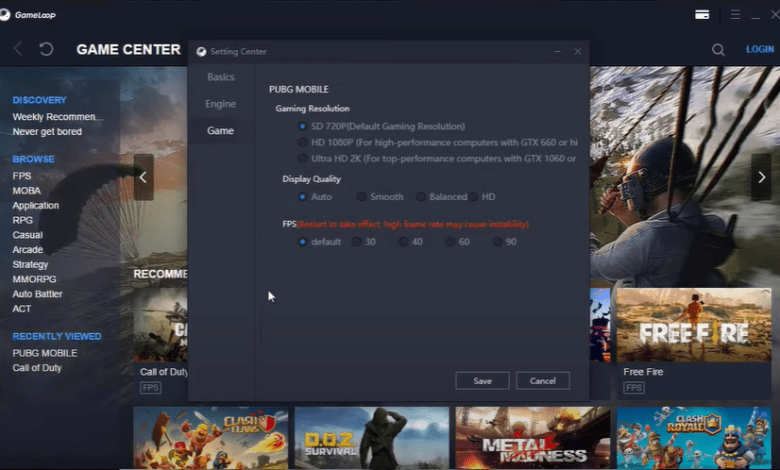Click the Setting Center logo icon
780x470 pixels.
[201, 52]
